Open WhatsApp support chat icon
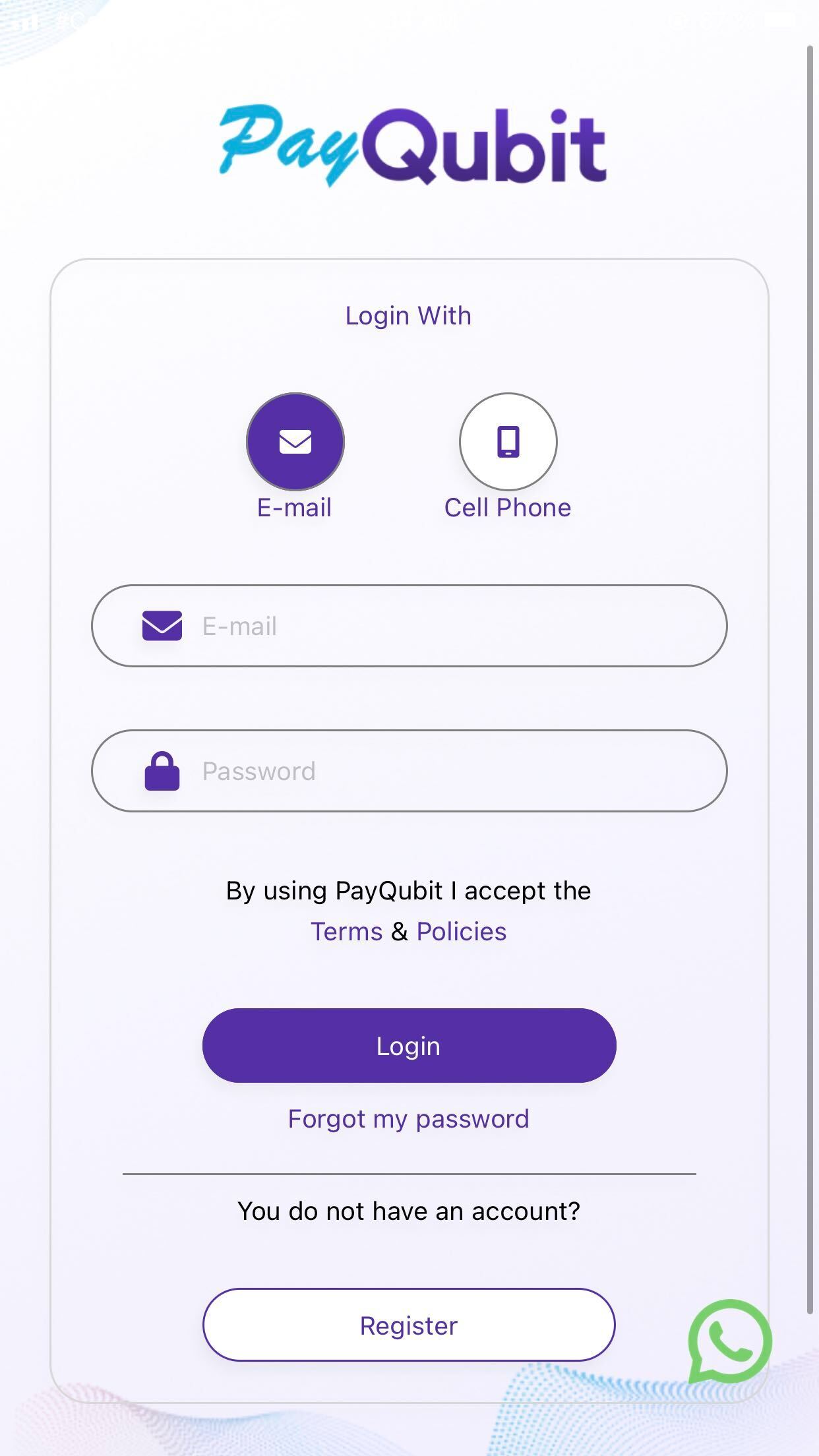 729,1341
